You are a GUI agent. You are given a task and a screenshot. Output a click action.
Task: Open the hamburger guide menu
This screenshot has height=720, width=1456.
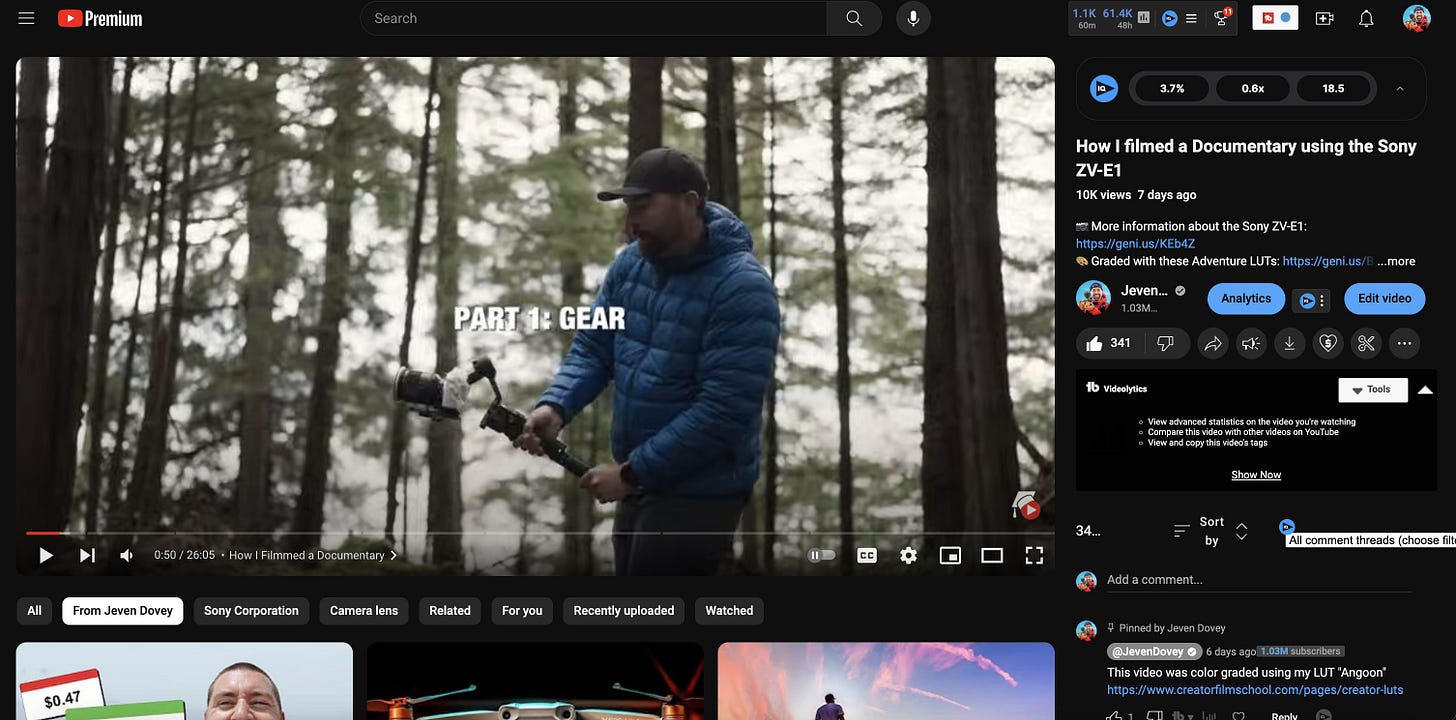pos(27,18)
